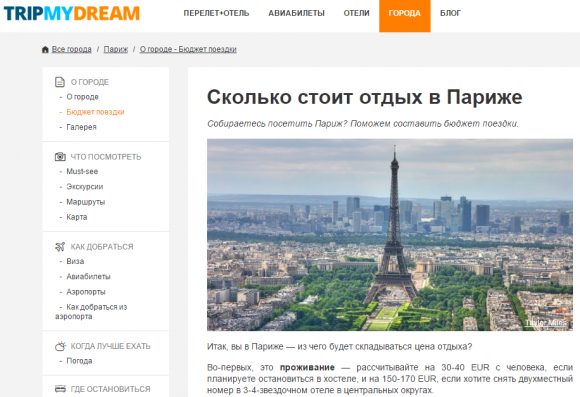Click the document icon beside О ГОРОДЕ
Viewport: 580px width, 397px height.
60,82
